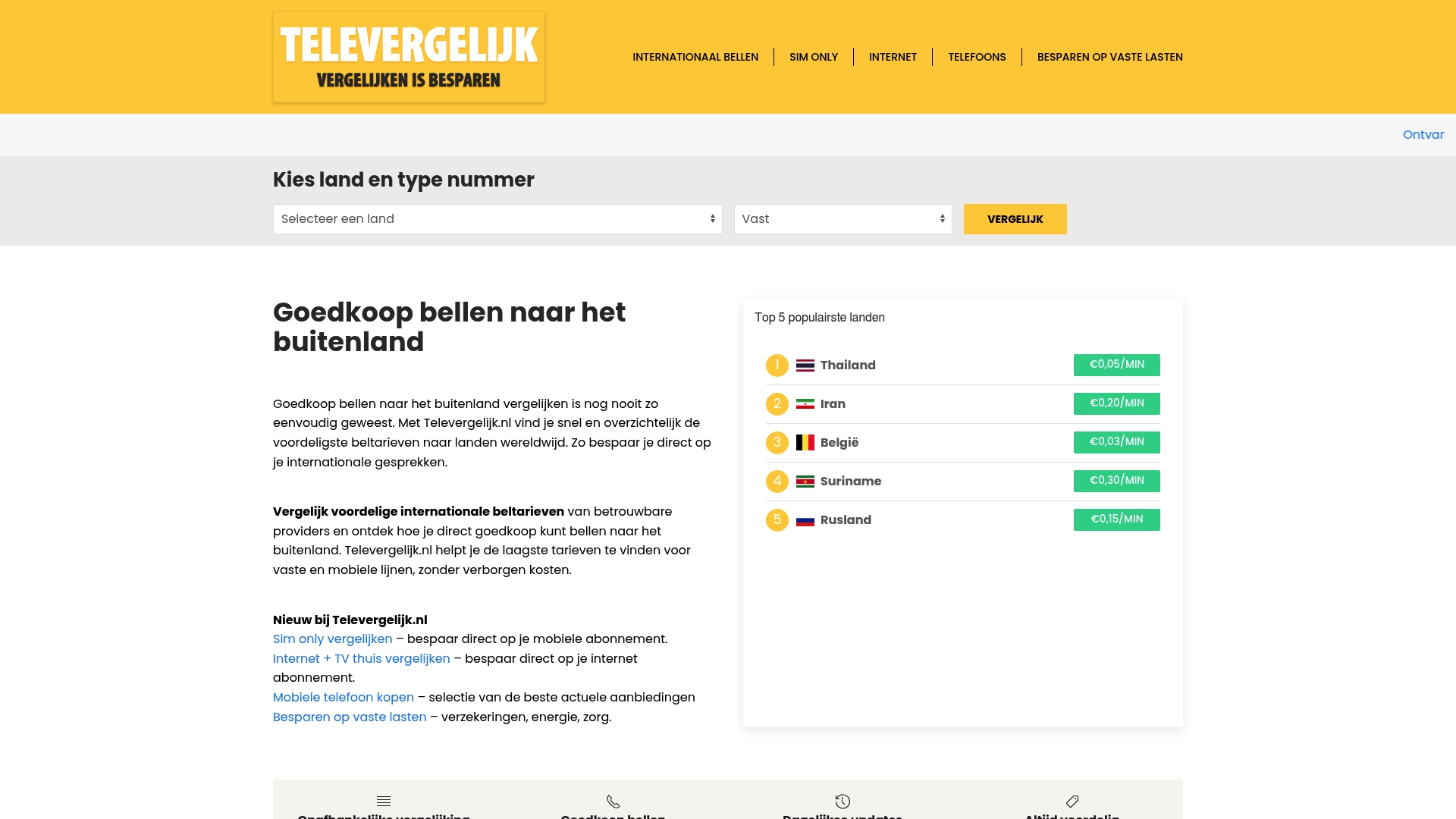Viewport: 1456px width, 819px height.
Task: Select the België flag icon
Action: [806, 442]
